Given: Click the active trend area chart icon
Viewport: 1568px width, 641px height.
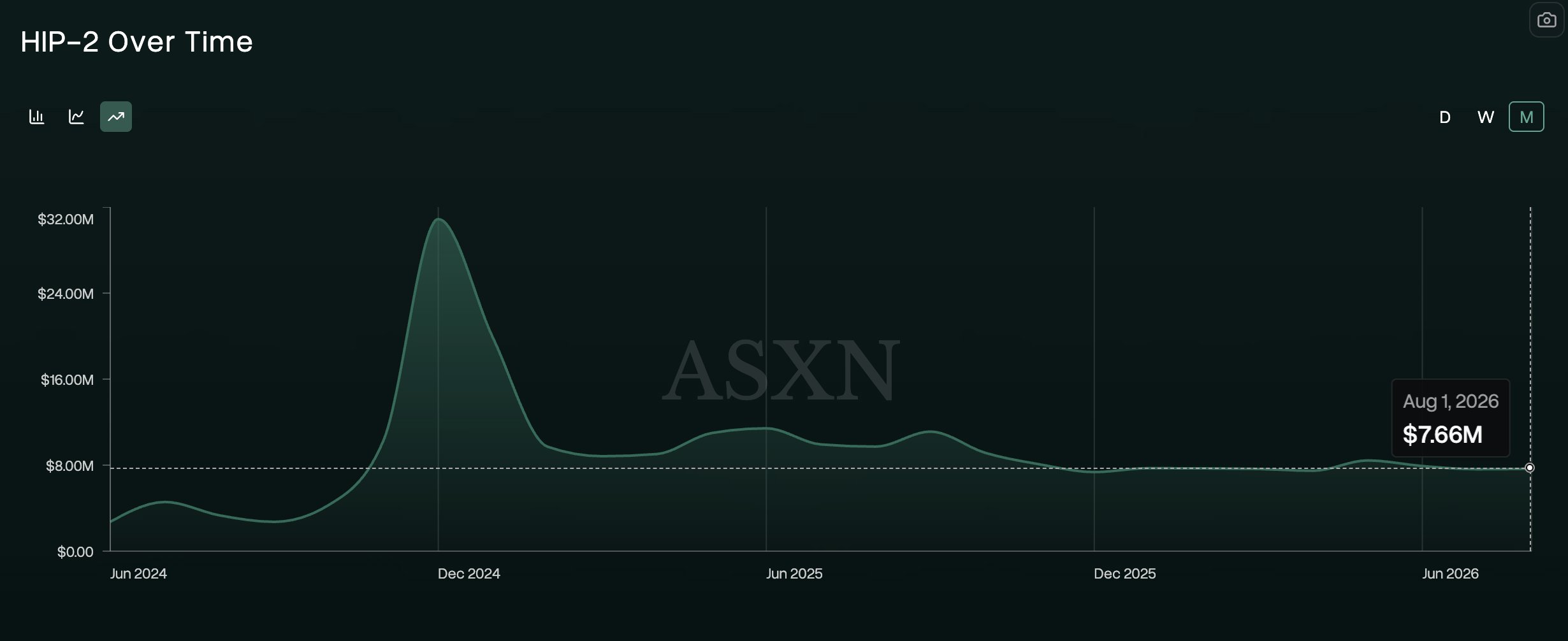Looking at the screenshot, I should [116, 117].
